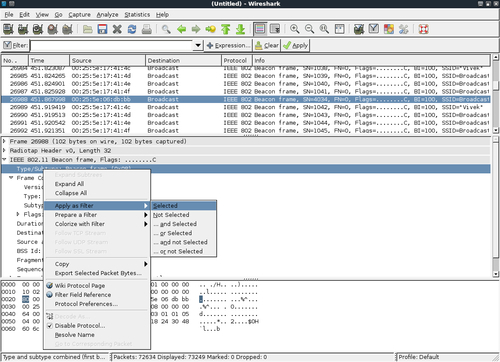500x362 pixels.
Task: Jump to the last packet
Action: tap(240, 29)
